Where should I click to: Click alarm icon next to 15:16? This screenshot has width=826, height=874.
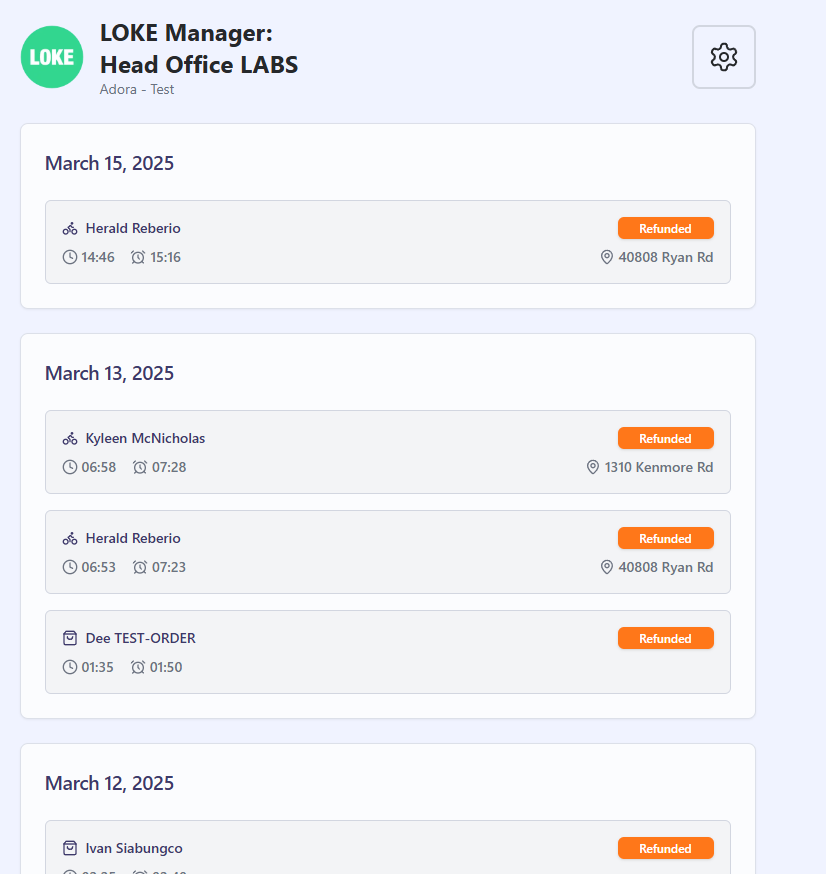click(138, 257)
